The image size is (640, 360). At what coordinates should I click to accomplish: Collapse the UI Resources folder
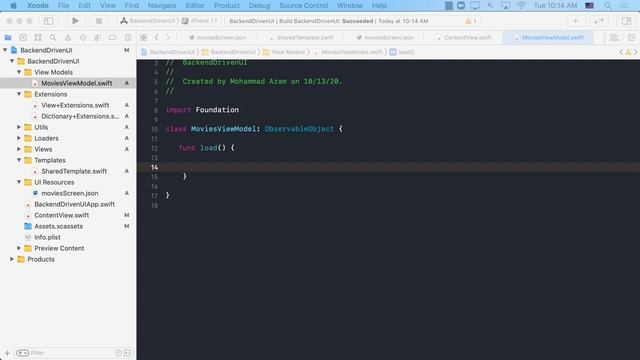pos(19,182)
